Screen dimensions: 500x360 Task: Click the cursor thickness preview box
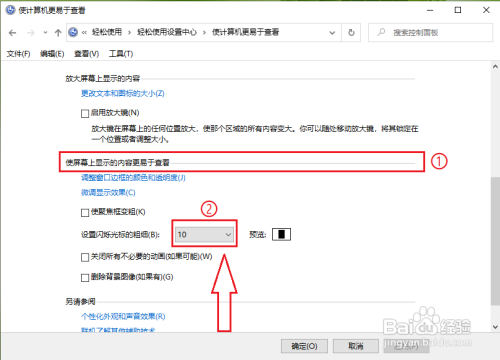281,234
